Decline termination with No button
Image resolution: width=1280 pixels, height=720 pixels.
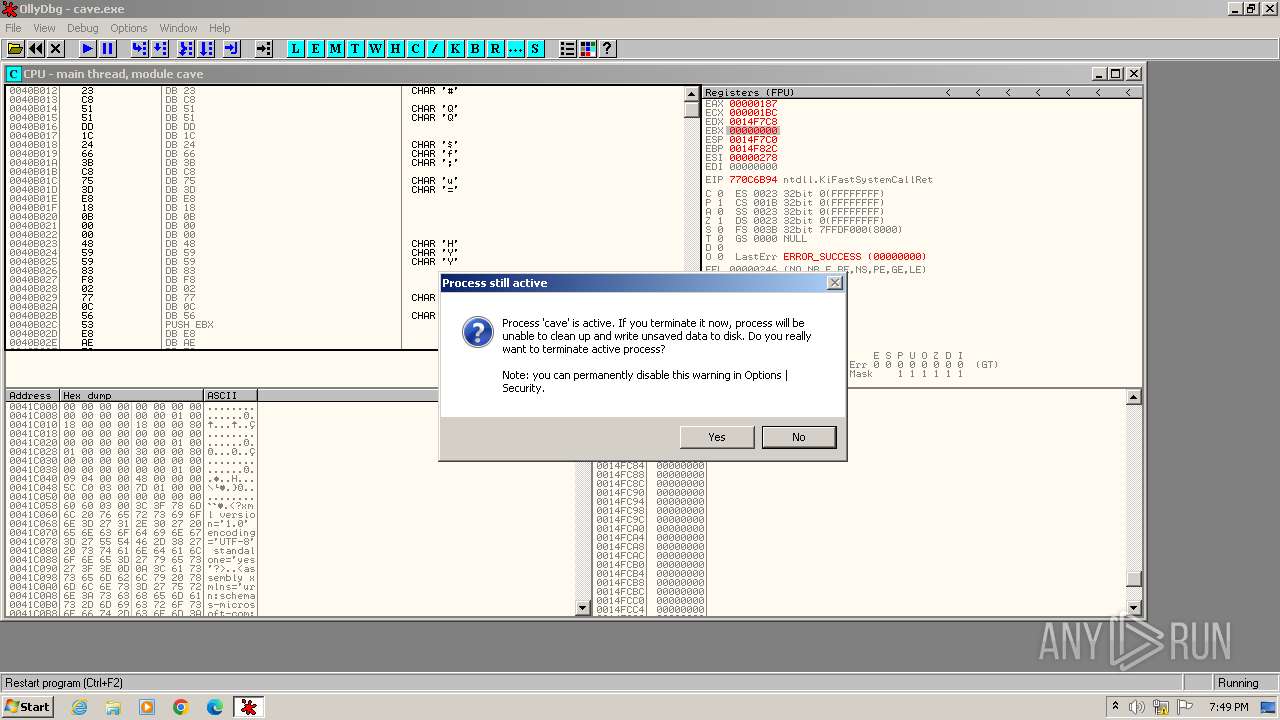click(x=799, y=437)
